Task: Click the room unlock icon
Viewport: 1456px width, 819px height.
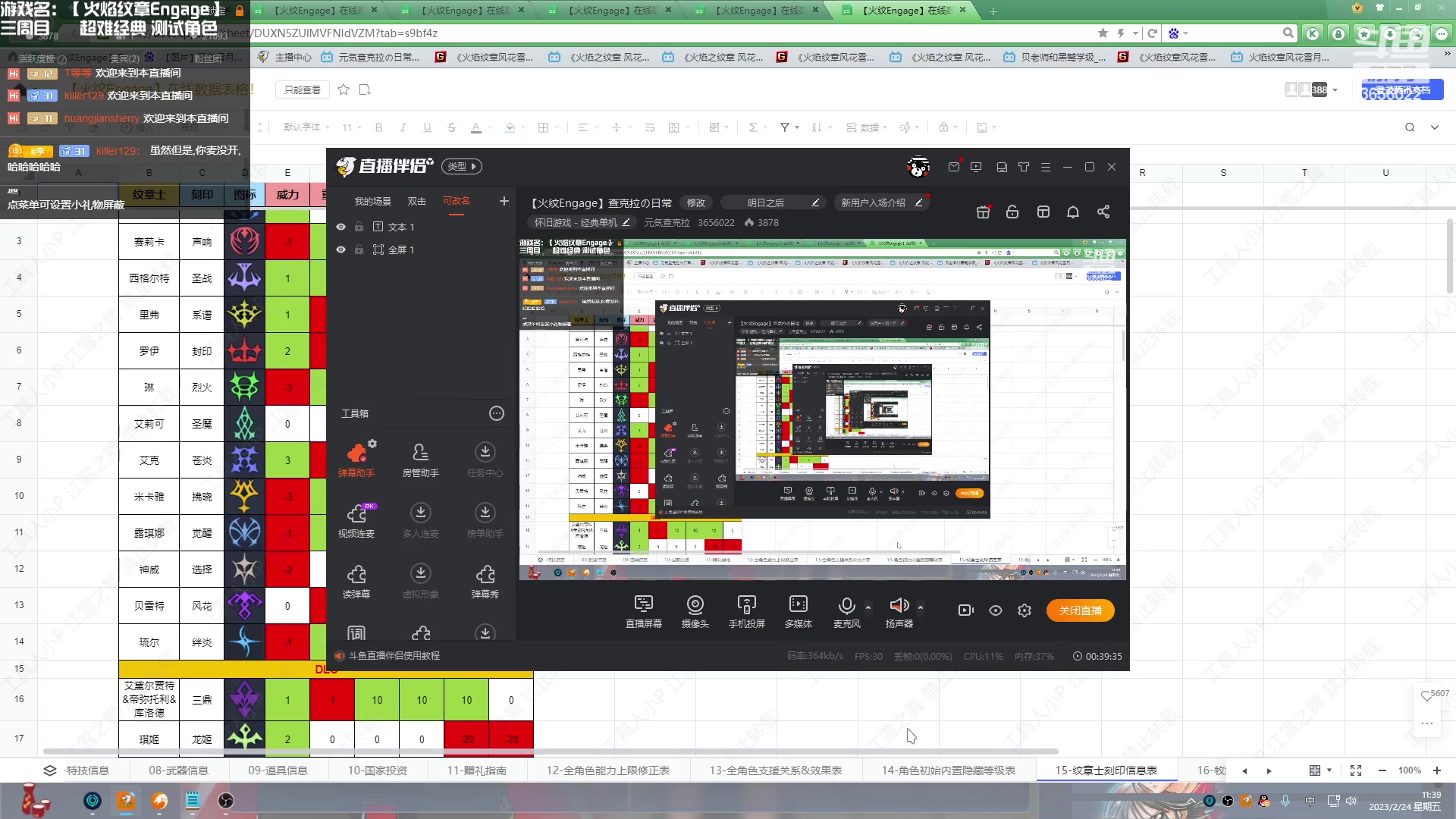Action: [1012, 212]
